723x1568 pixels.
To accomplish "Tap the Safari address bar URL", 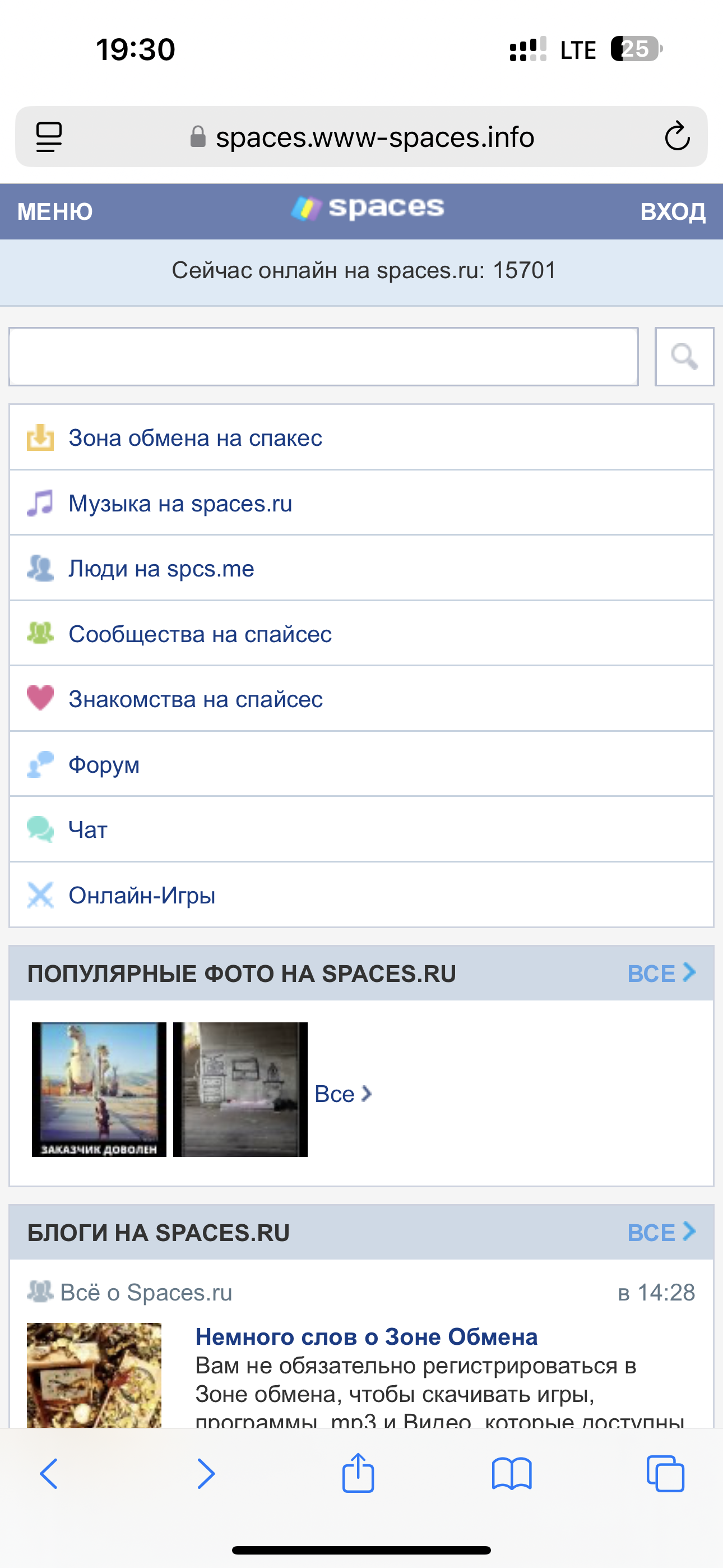I will (x=375, y=137).
